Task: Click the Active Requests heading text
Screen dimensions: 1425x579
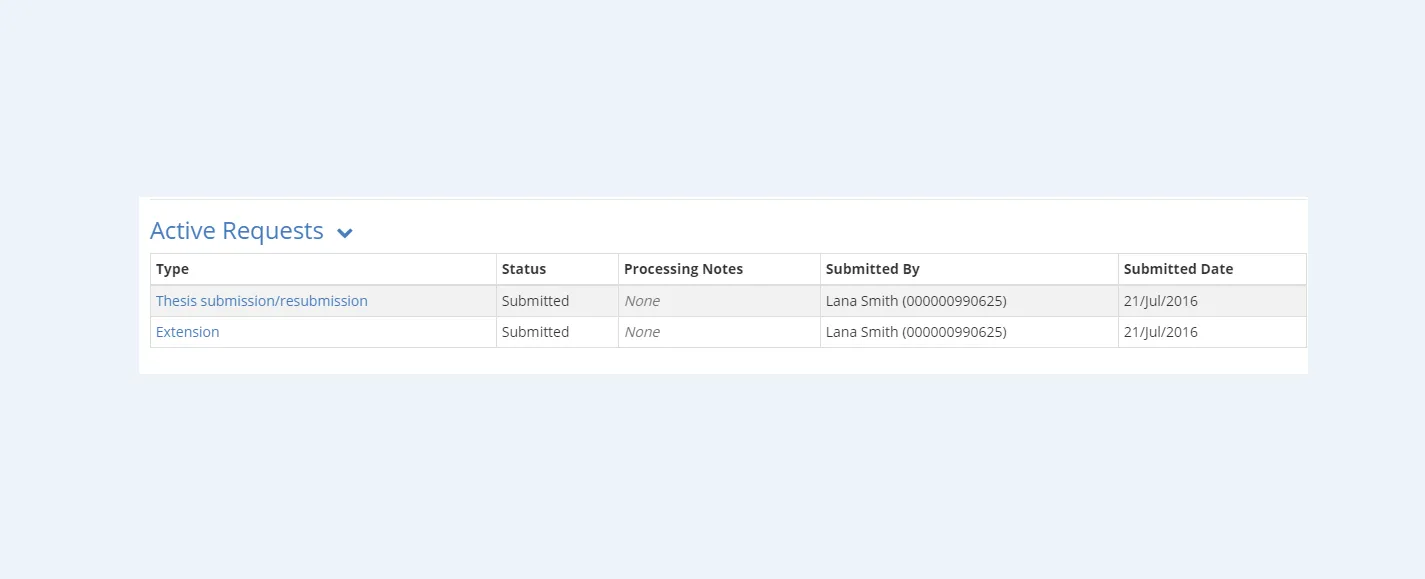Action: [x=237, y=231]
